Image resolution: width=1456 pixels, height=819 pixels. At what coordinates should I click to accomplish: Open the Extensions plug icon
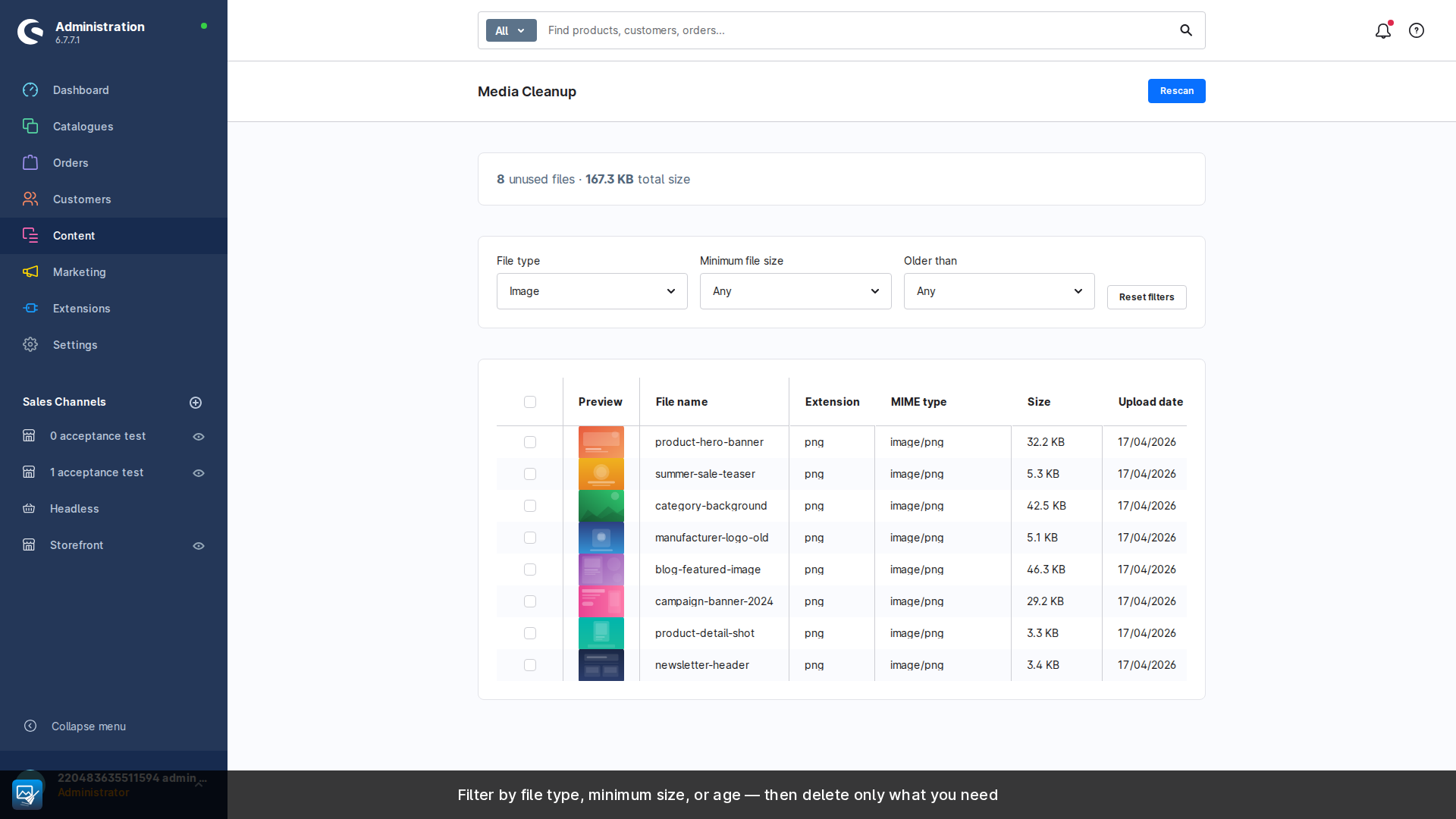pyautogui.click(x=30, y=309)
